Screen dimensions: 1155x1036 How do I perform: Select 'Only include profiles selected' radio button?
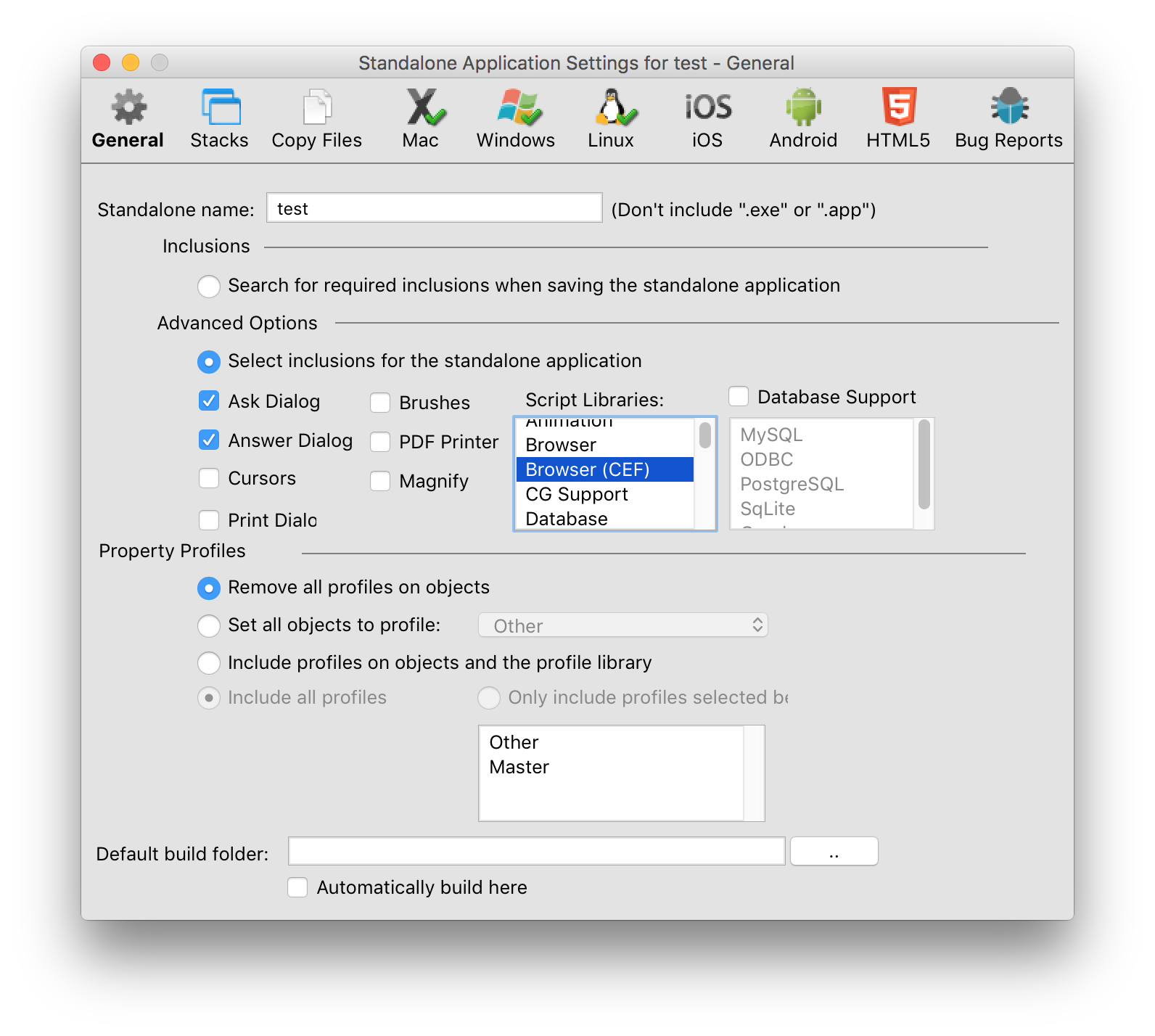pyautogui.click(x=489, y=698)
